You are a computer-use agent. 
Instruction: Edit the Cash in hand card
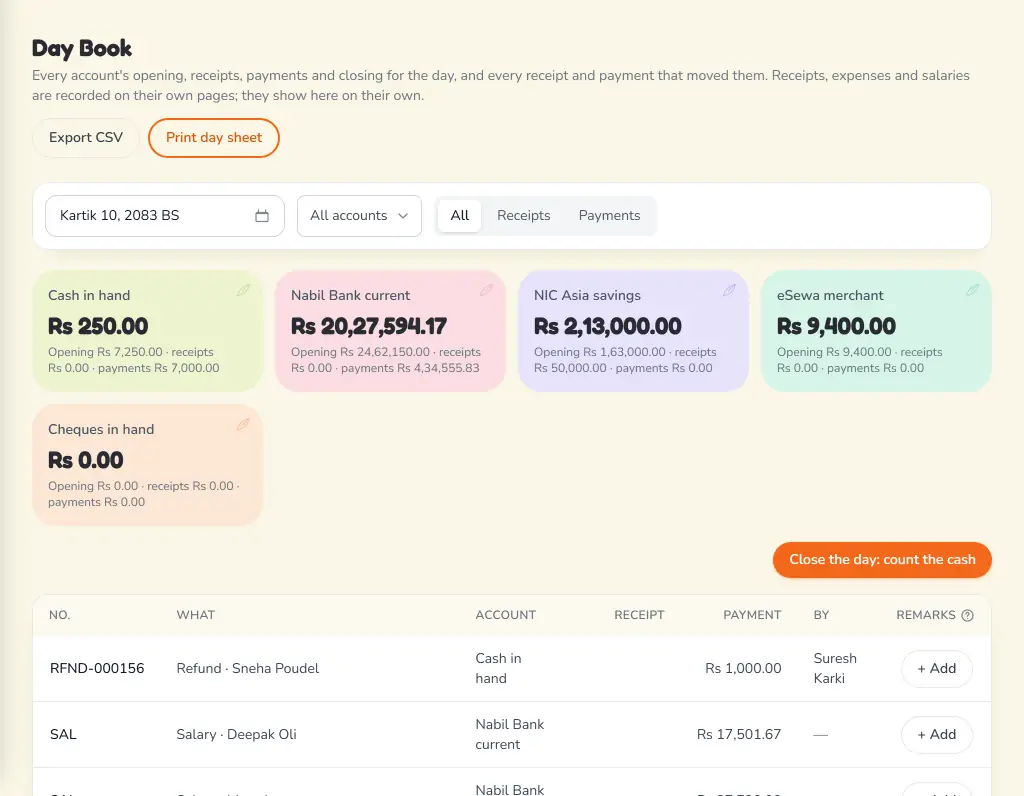(x=243, y=290)
